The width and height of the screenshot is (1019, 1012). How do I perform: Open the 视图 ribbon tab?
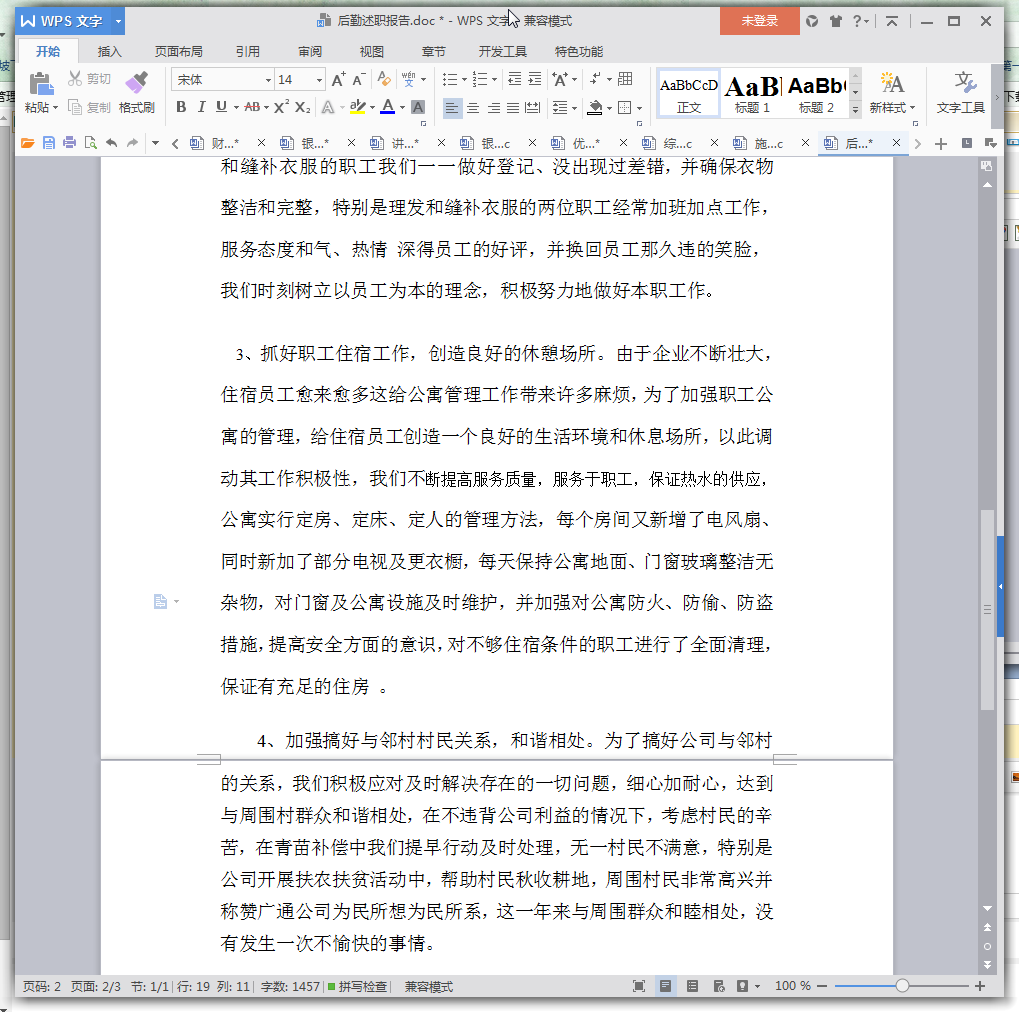click(372, 51)
